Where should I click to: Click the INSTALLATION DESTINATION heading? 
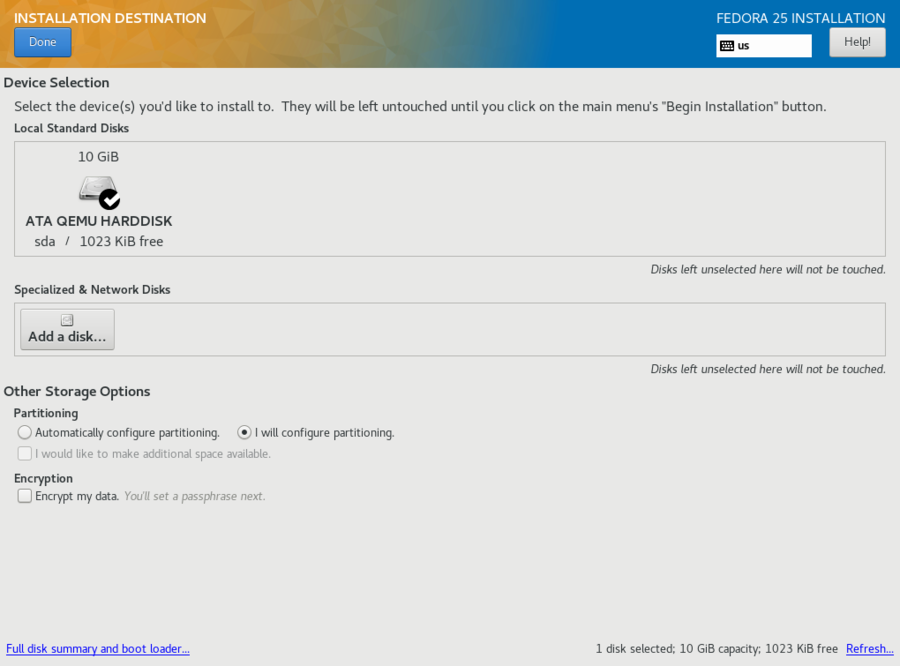(110, 18)
